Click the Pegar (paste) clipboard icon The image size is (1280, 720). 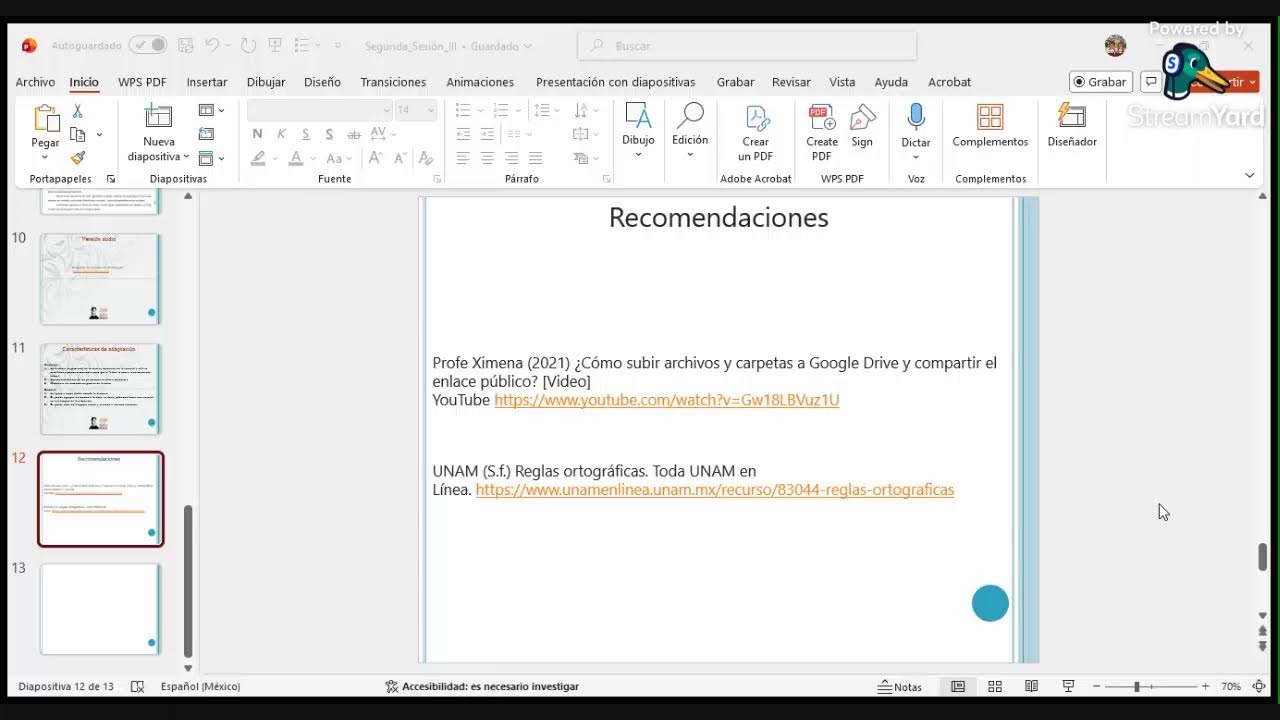point(46,119)
